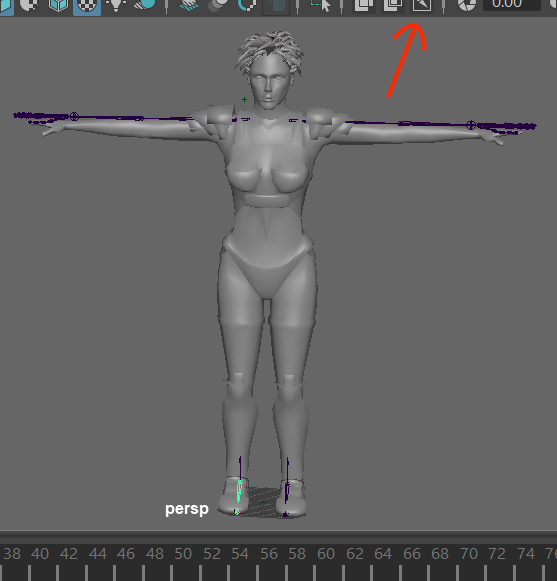557x581 pixels.
Task: Click the Exposure aperture icon
Action: pyautogui.click(x=467, y=5)
